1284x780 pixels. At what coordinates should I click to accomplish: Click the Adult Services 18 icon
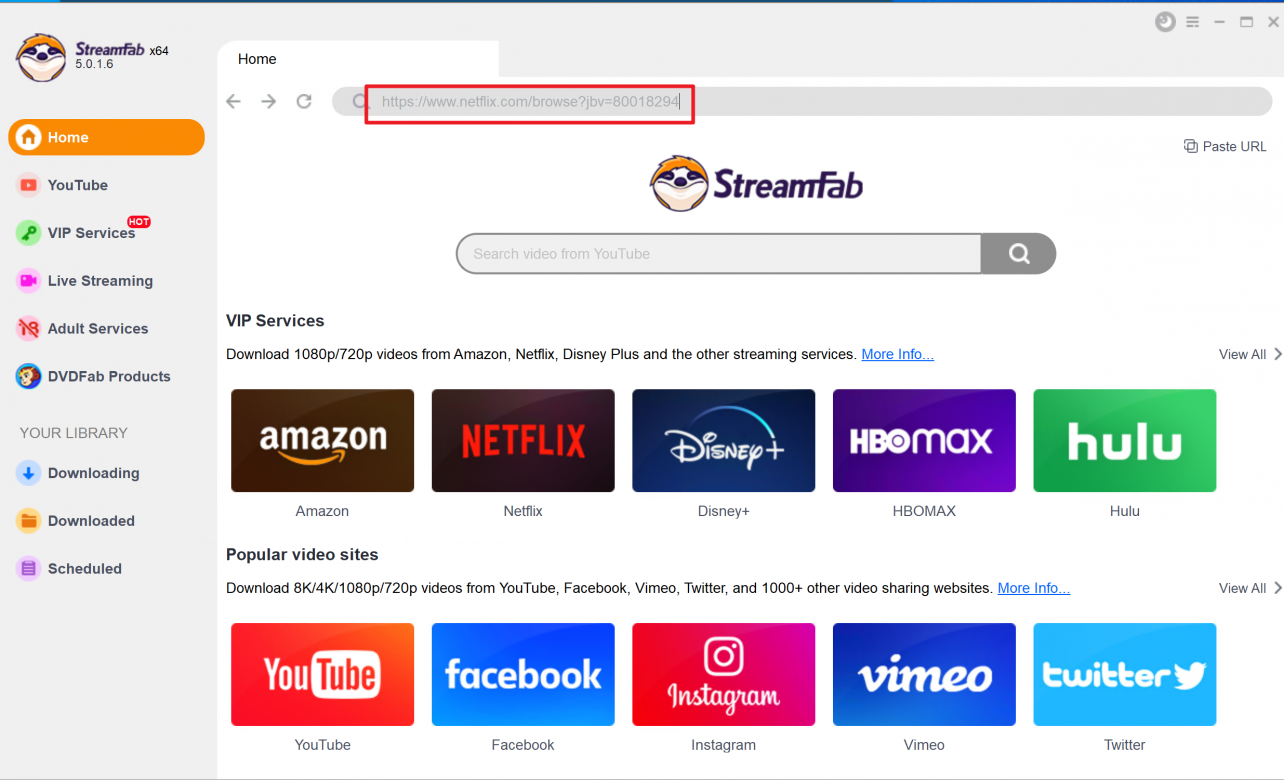pos(28,328)
